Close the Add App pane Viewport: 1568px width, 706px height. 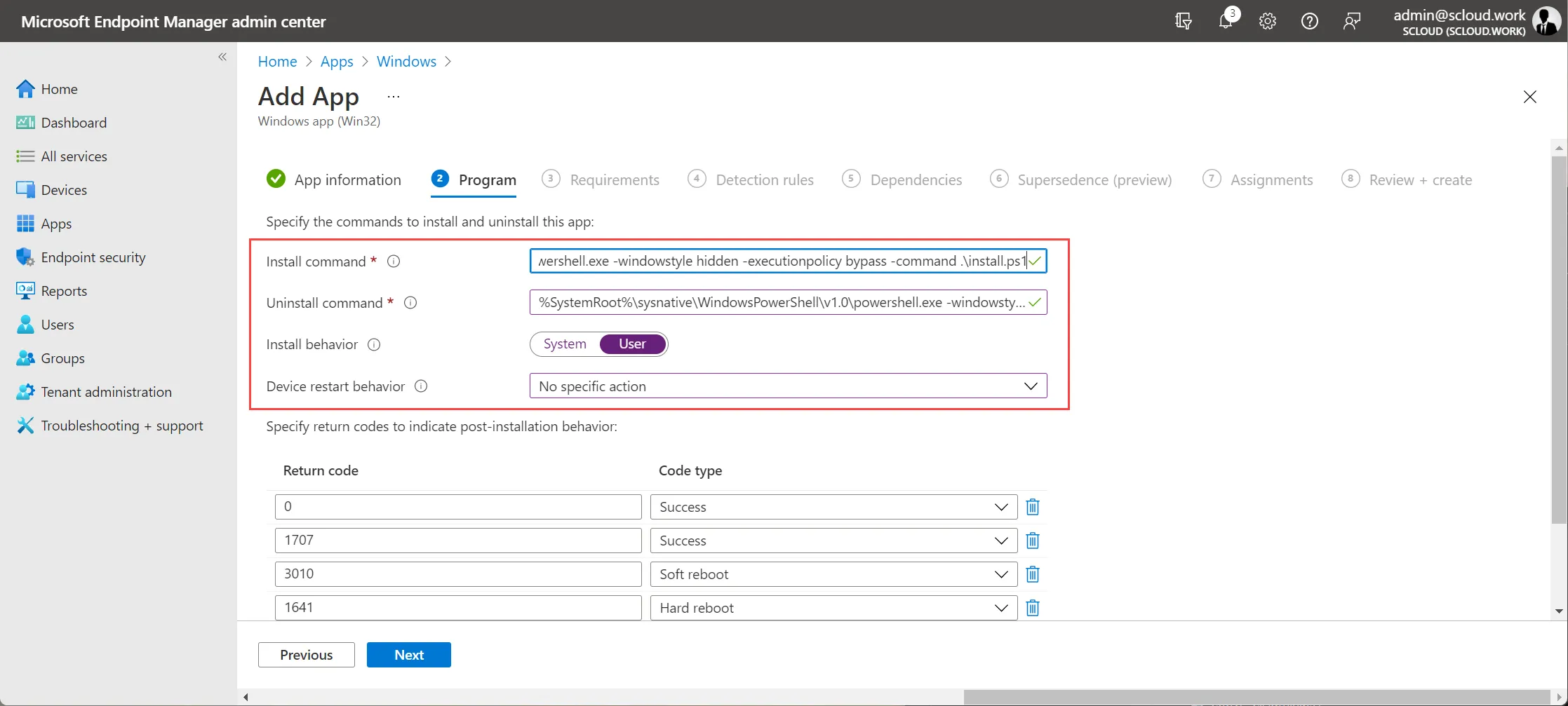1530,97
